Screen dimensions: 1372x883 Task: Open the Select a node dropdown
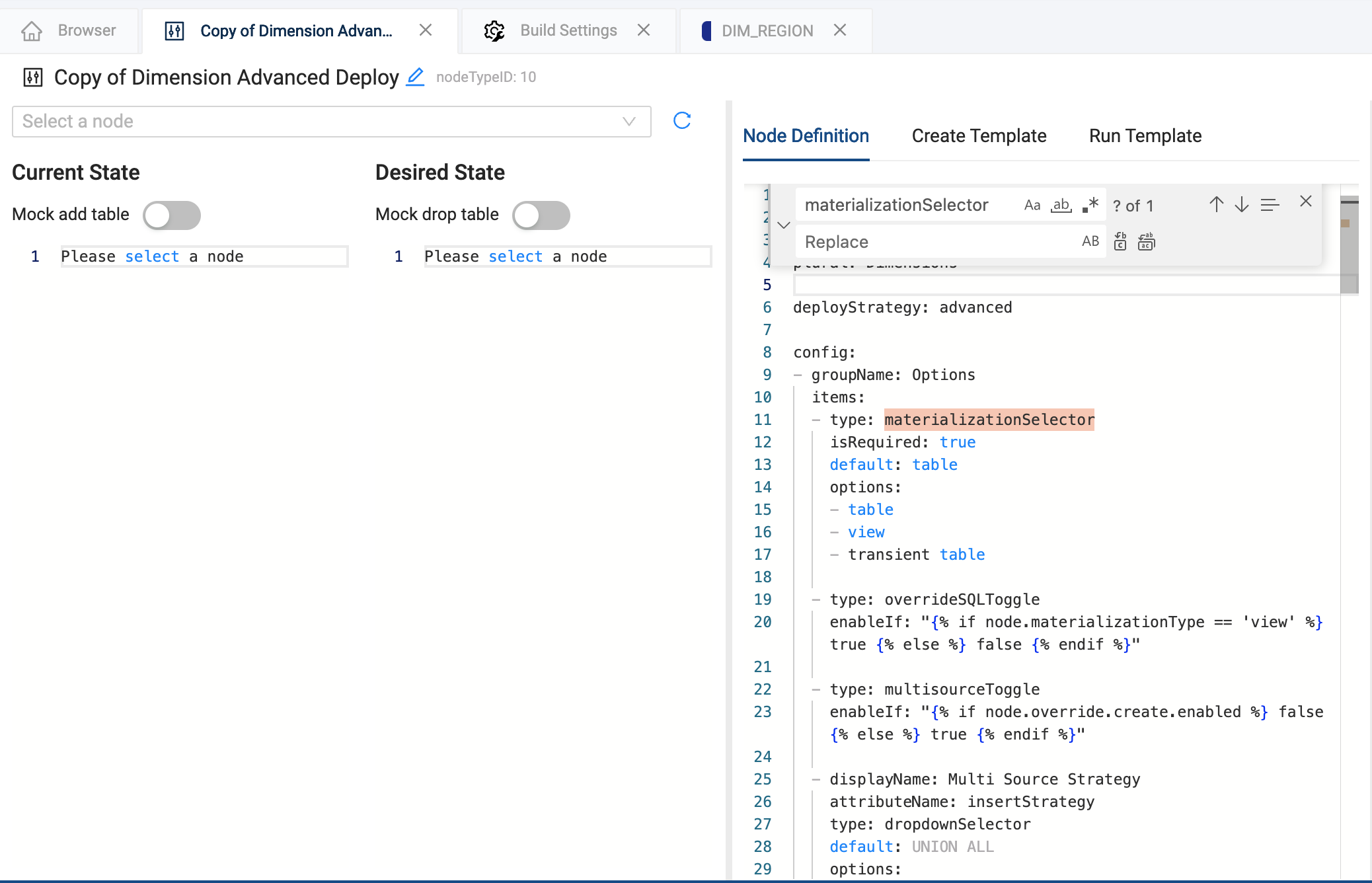332,122
